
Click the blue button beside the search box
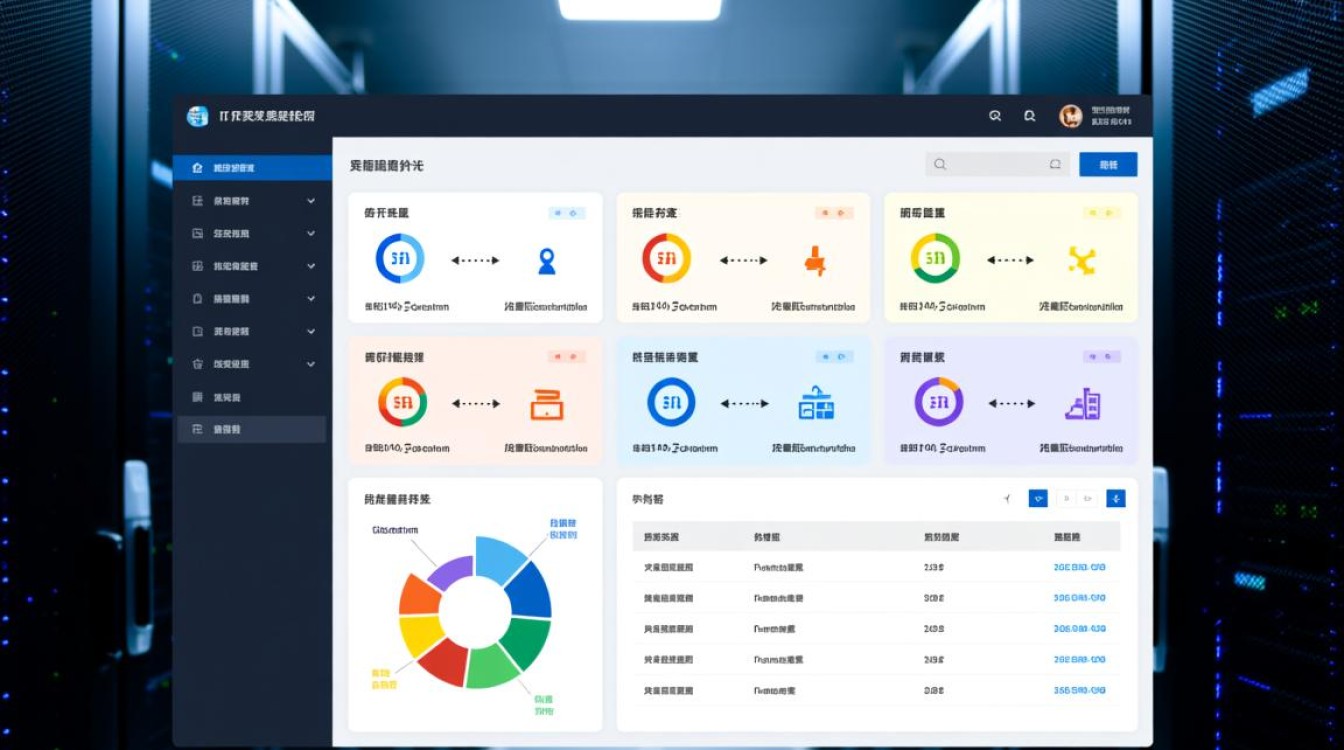(x=1108, y=165)
